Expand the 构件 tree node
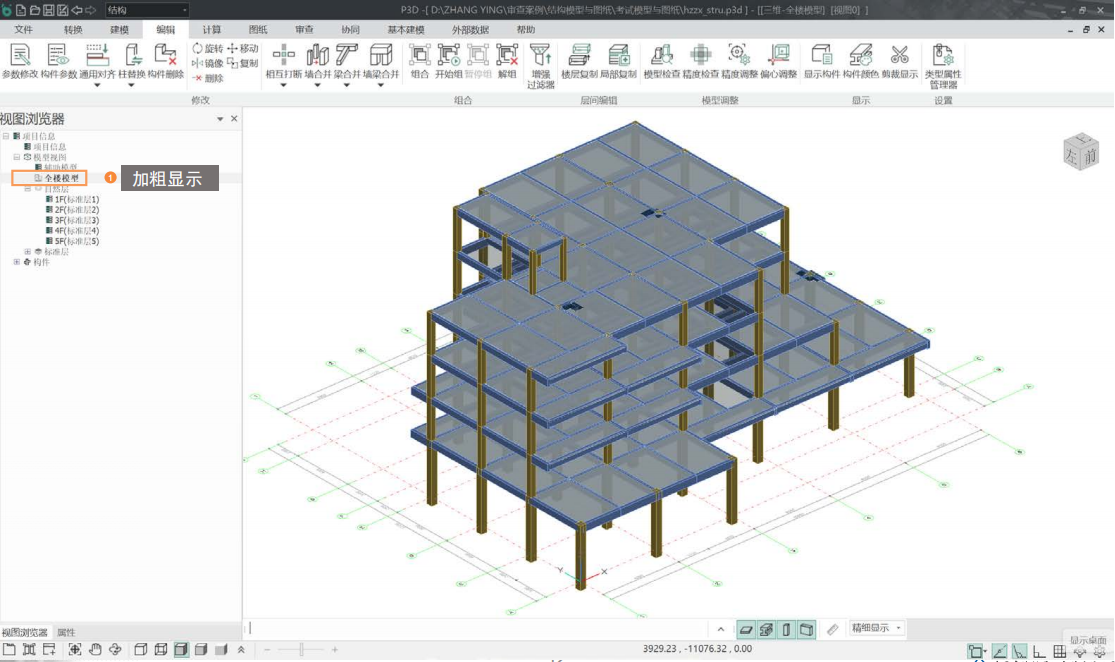The image size is (1115, 662). [16, 262]
